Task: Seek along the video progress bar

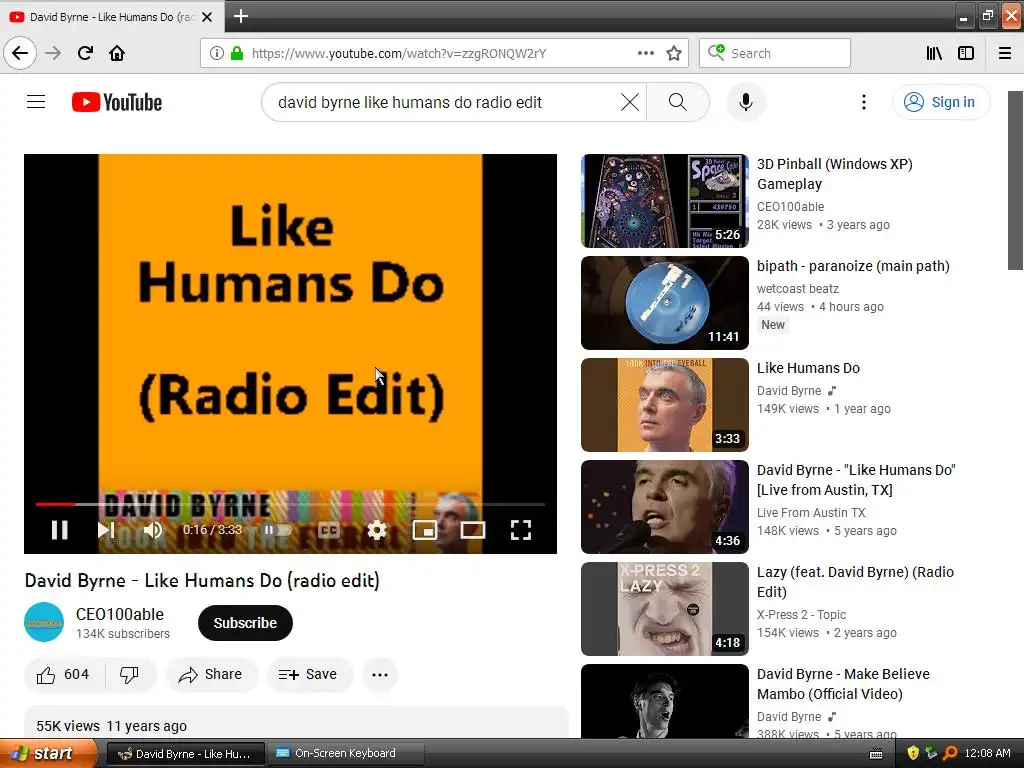Action: click(290, 504)
